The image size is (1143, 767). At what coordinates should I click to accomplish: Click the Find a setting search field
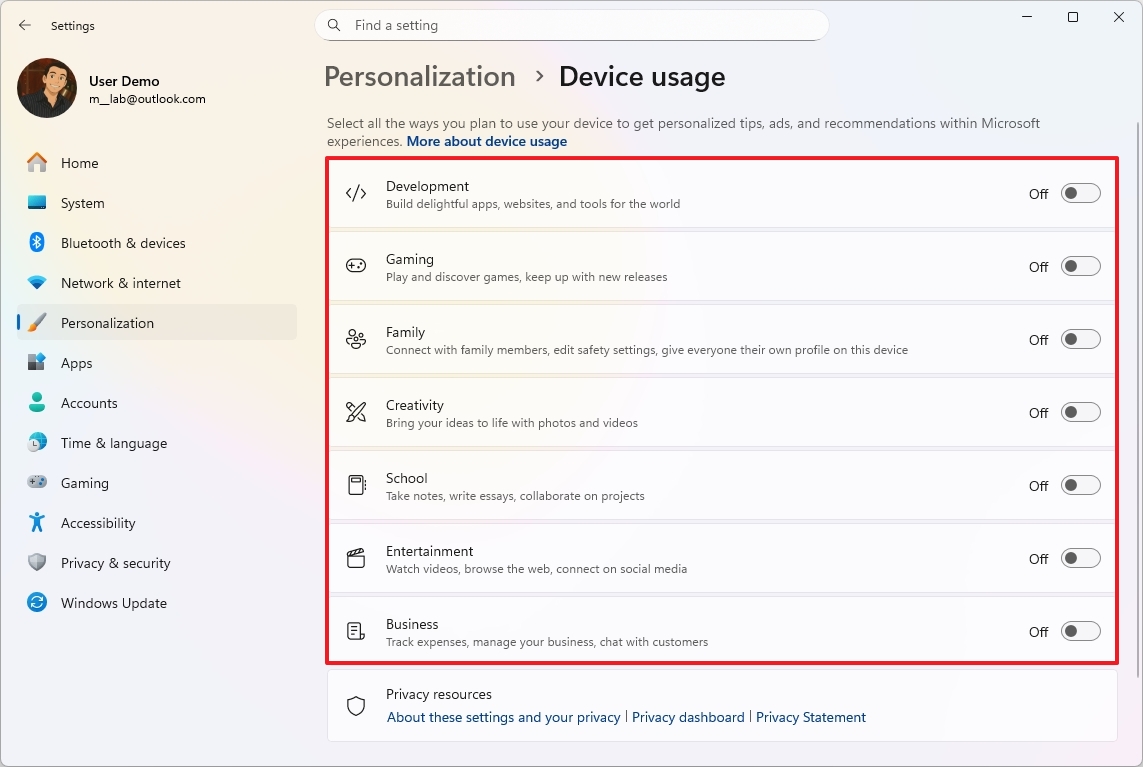pyautogui.click(x=571, y=25)
